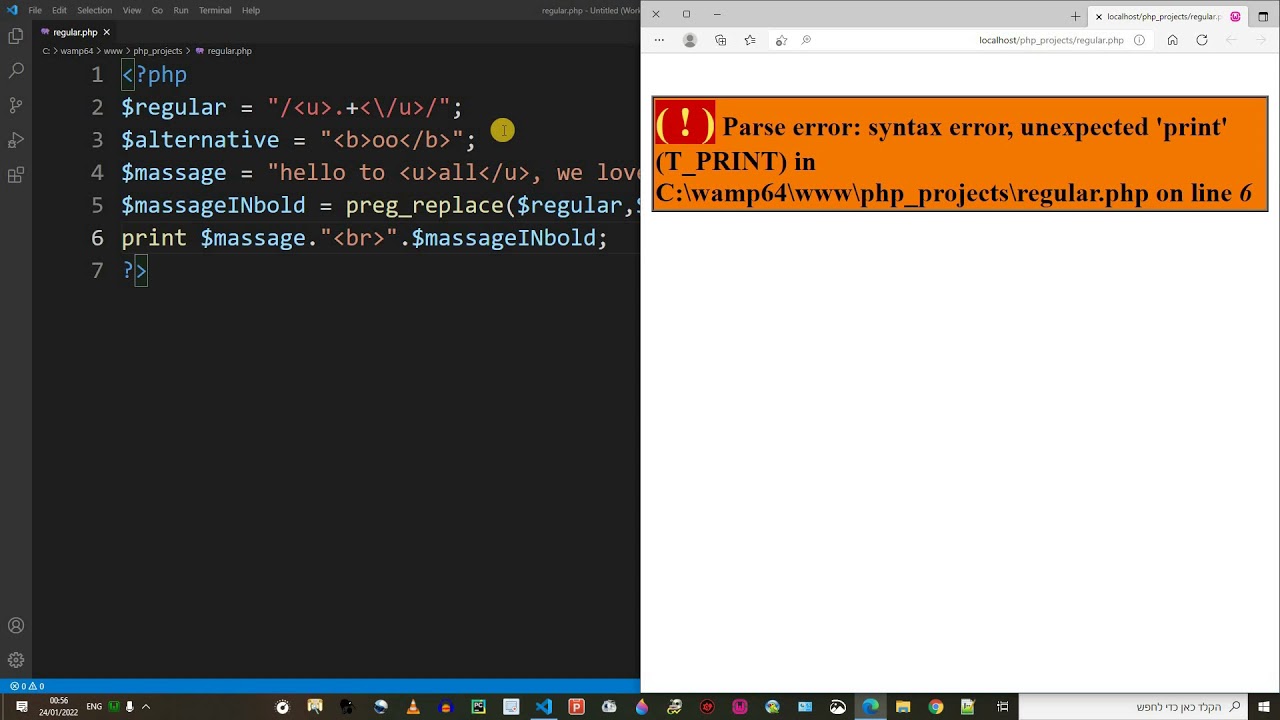Show hidden system tray icons
Screen dimensions: 1280x720
(x=146, y=707)
